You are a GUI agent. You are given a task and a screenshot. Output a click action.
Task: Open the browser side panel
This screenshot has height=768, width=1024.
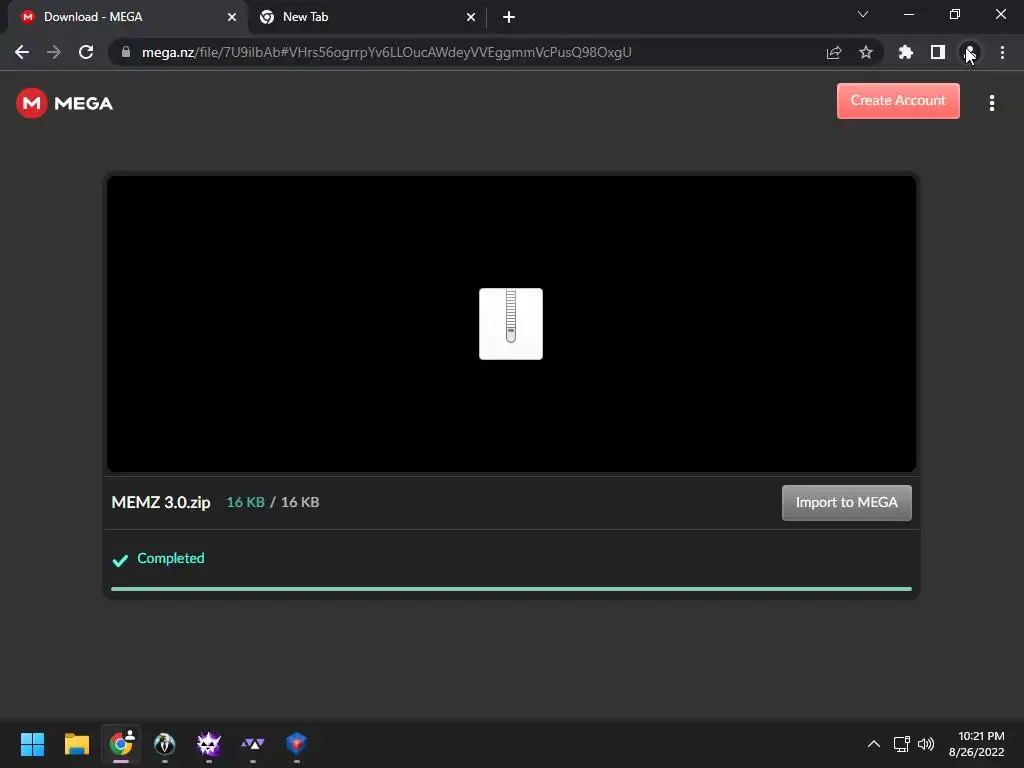point(938,52)
